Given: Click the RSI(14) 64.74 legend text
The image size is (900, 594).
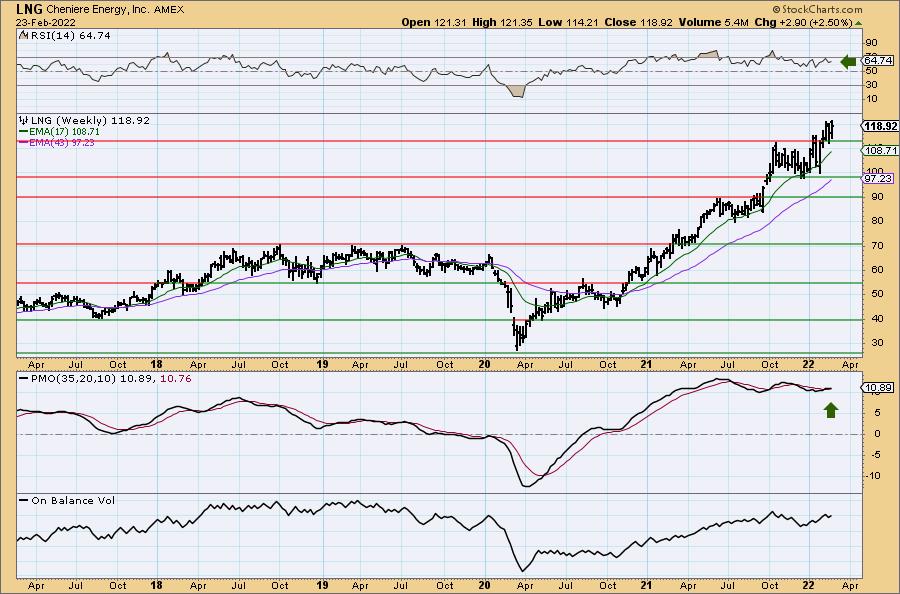Looking at the screenshot, I should tap(69, 35).
